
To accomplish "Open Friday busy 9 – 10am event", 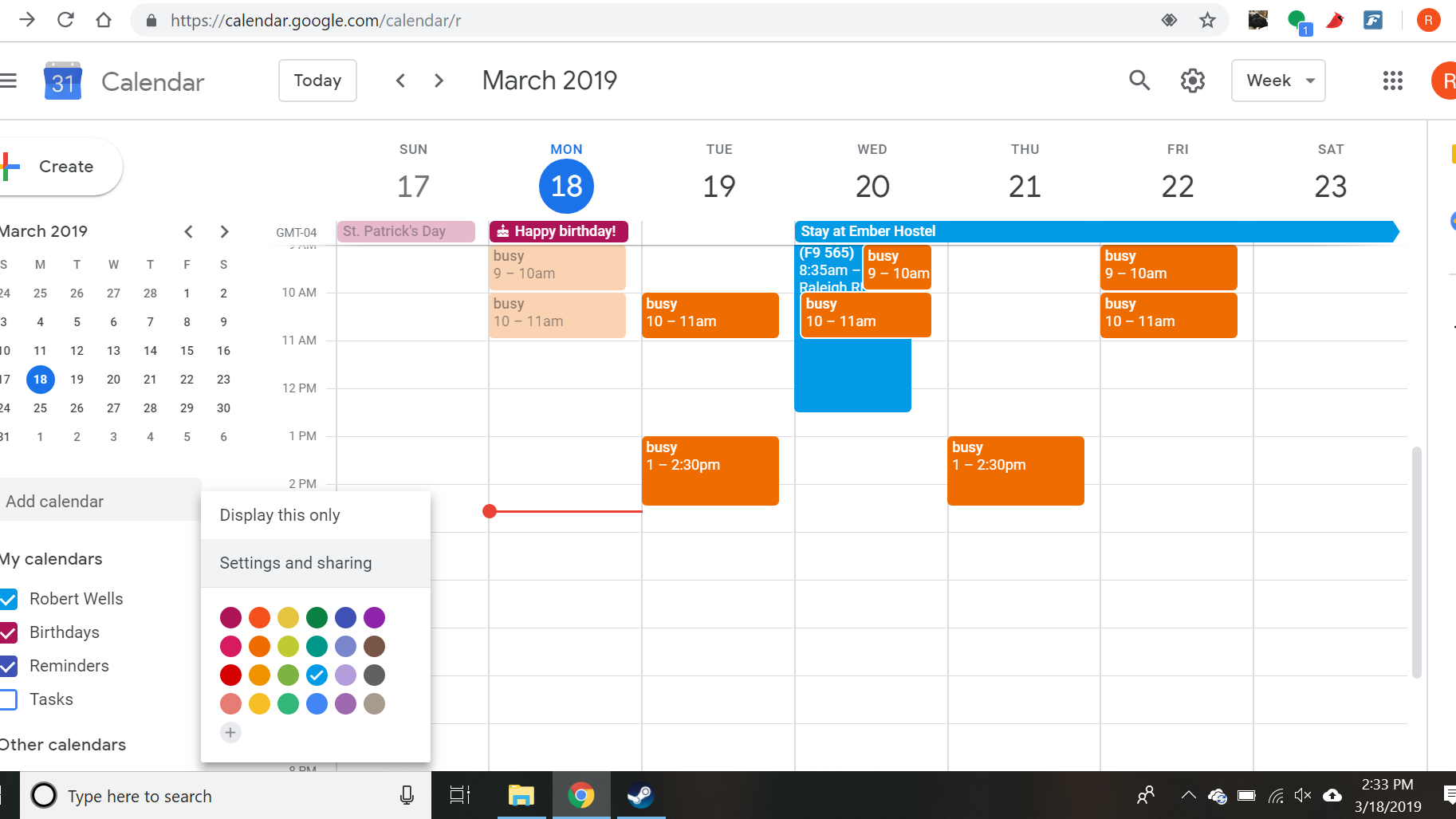I will pyautogui.click(x=1168, y=267).
